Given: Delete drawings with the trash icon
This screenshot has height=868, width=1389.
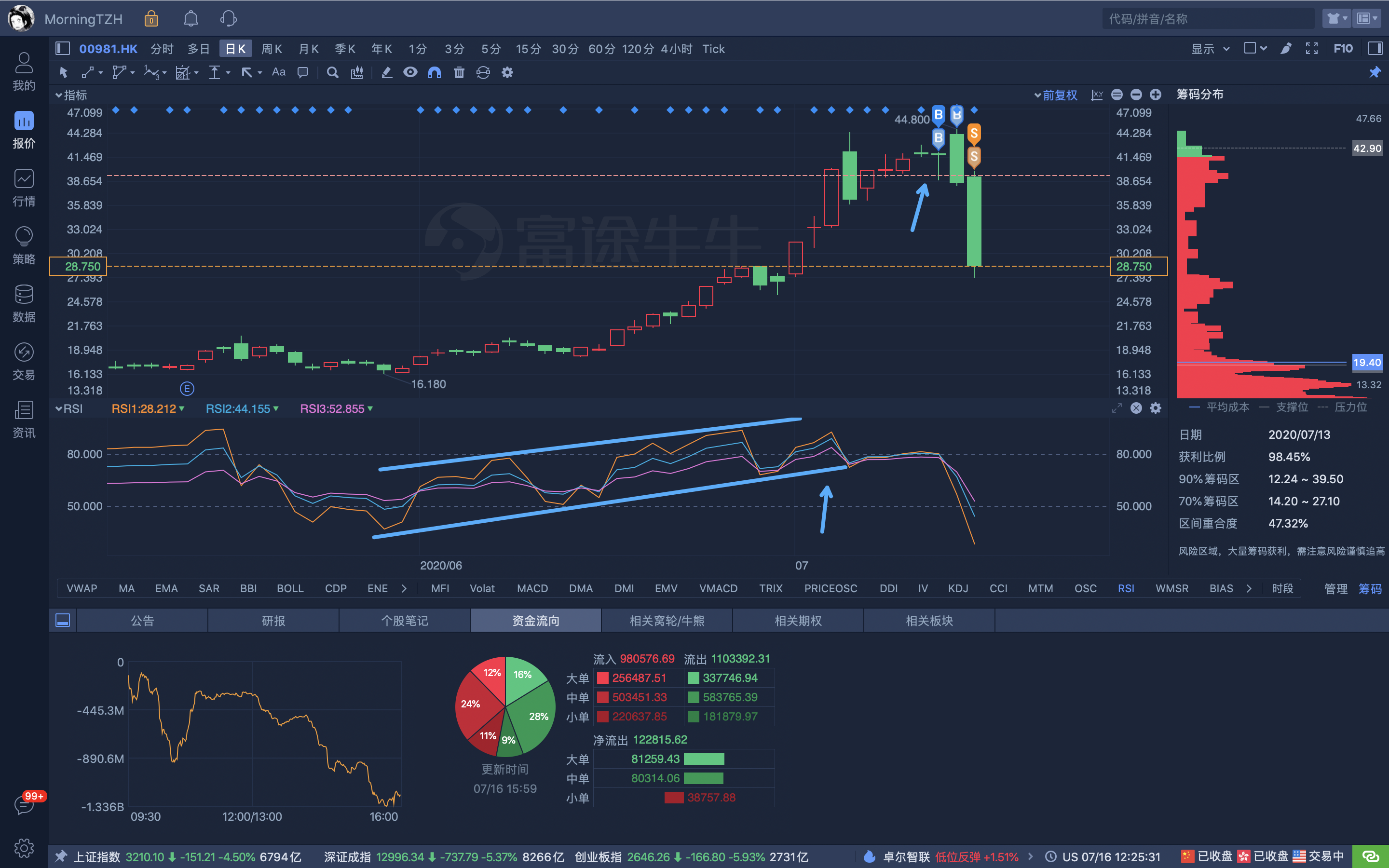Looking at the screenshot, I should pos(459,72).
